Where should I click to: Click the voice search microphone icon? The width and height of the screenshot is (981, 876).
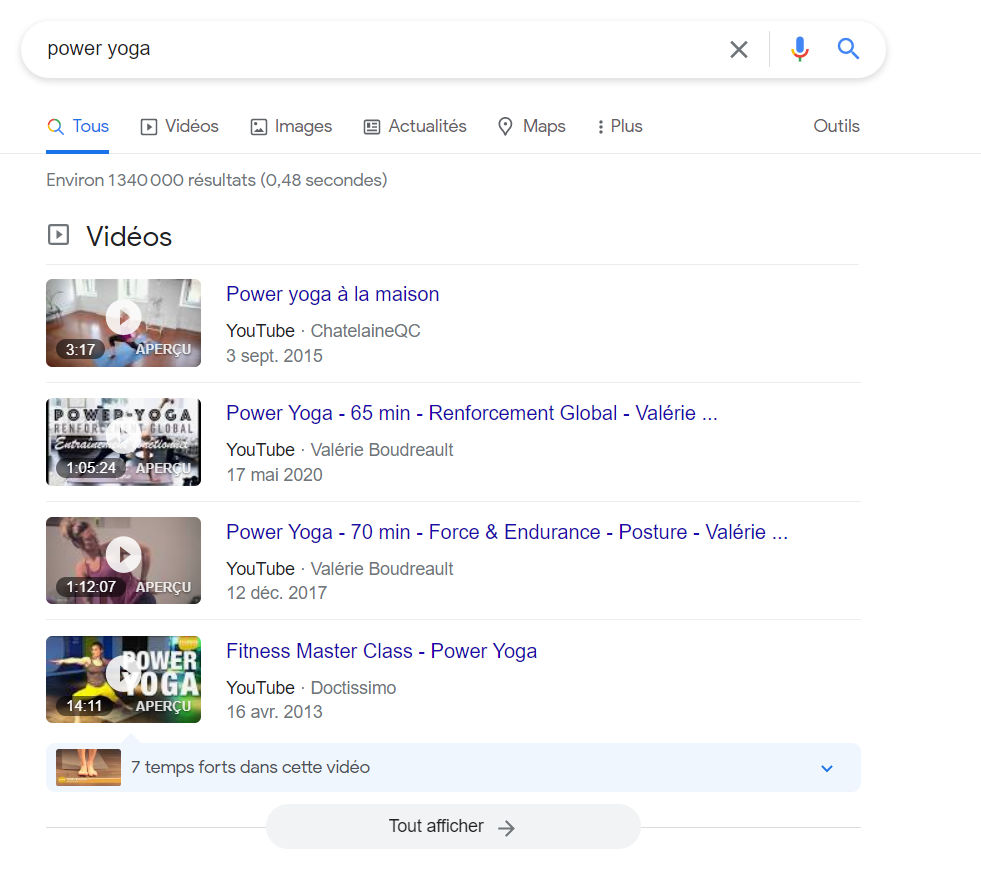point(799,48)
